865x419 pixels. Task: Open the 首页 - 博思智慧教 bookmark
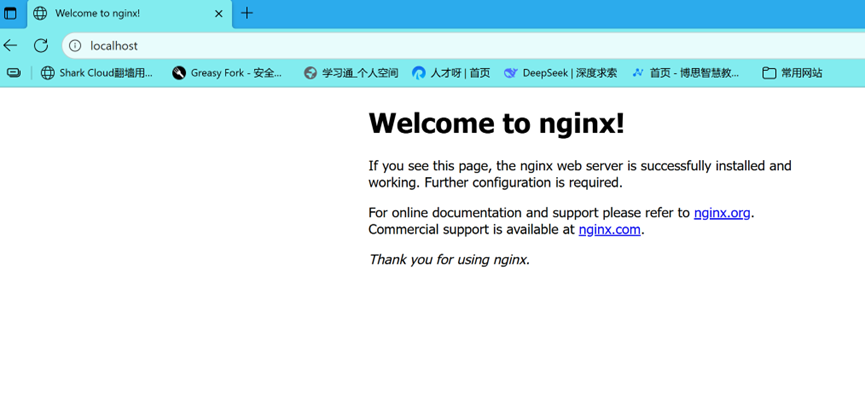point(686,73)
